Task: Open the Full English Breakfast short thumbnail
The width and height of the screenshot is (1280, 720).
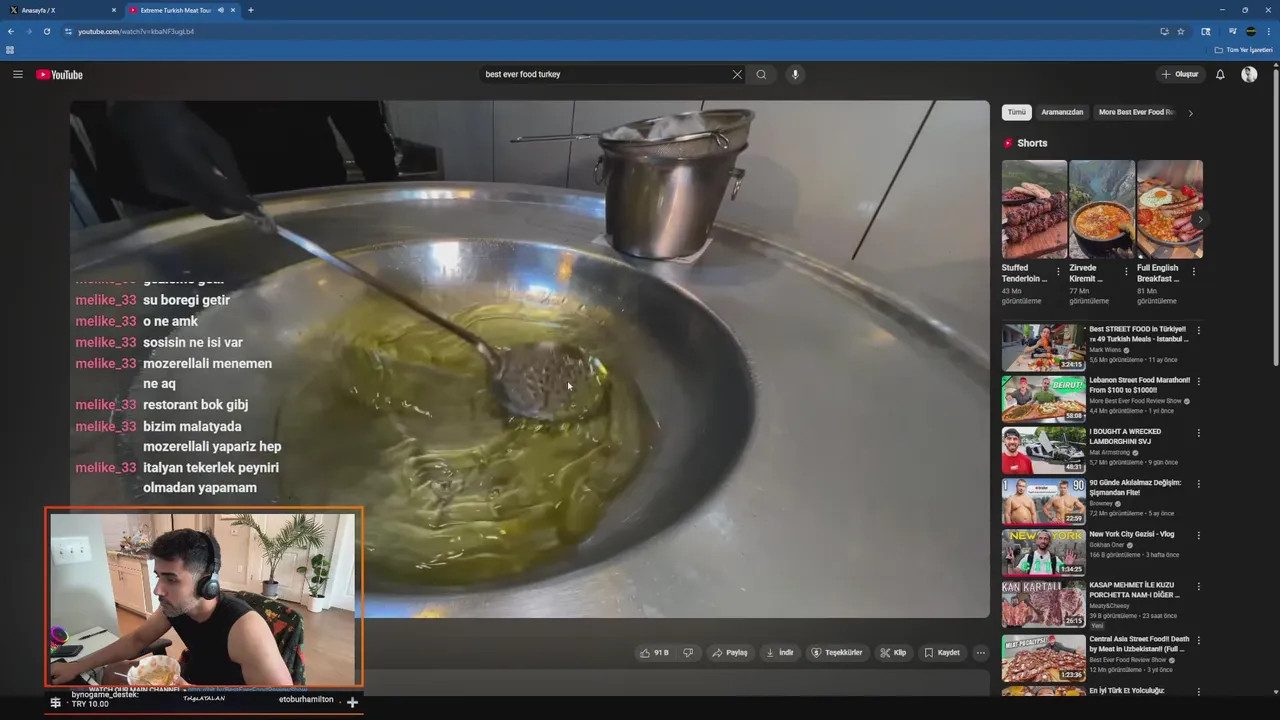Action: click(1169, 209)
